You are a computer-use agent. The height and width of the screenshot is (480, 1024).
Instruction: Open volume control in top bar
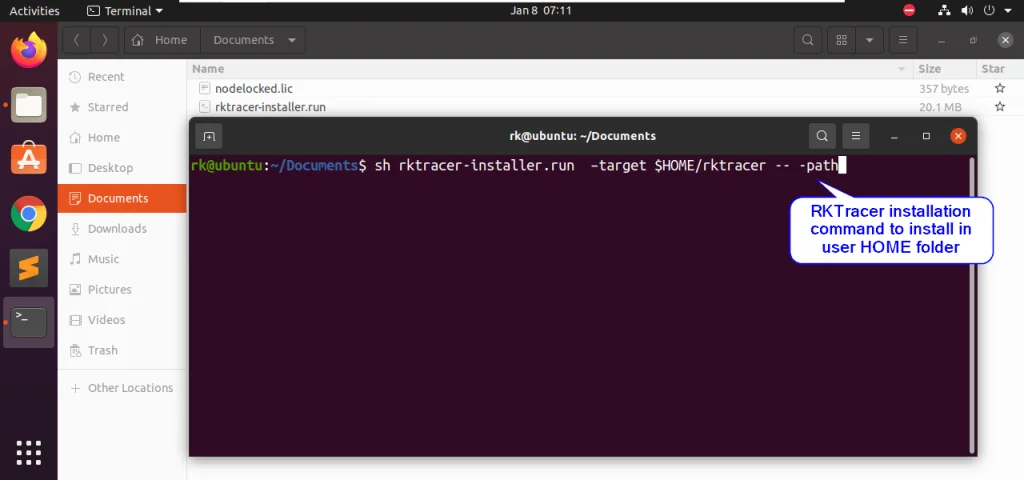point(967,10)
